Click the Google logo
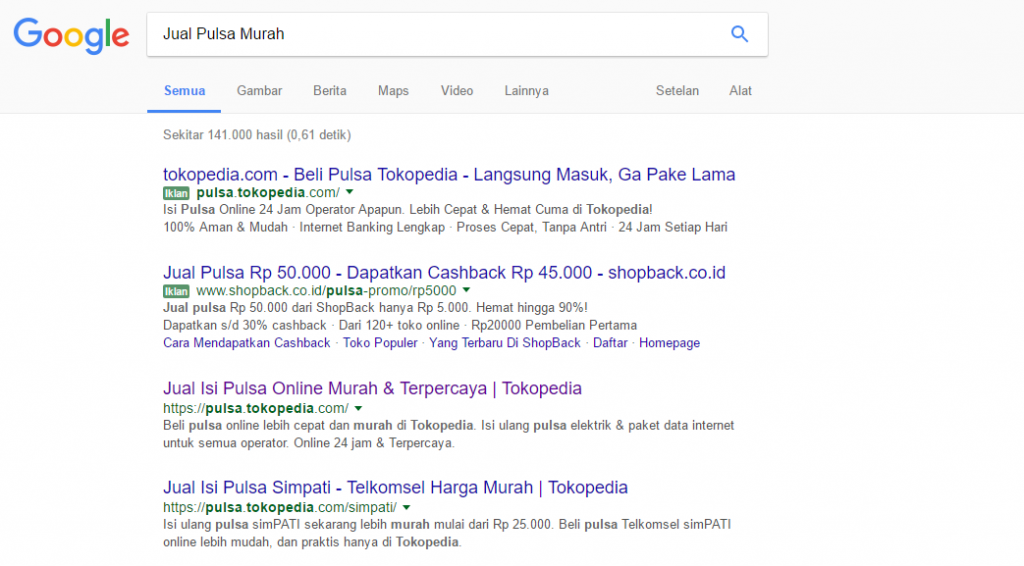The image size is (1024, 566). click(x=71, y=35)
